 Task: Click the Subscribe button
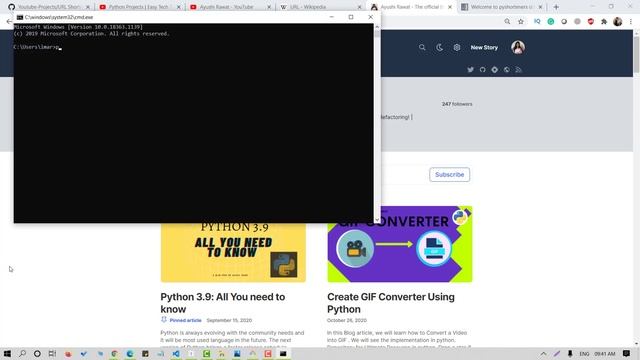click(x=449, y=174)
